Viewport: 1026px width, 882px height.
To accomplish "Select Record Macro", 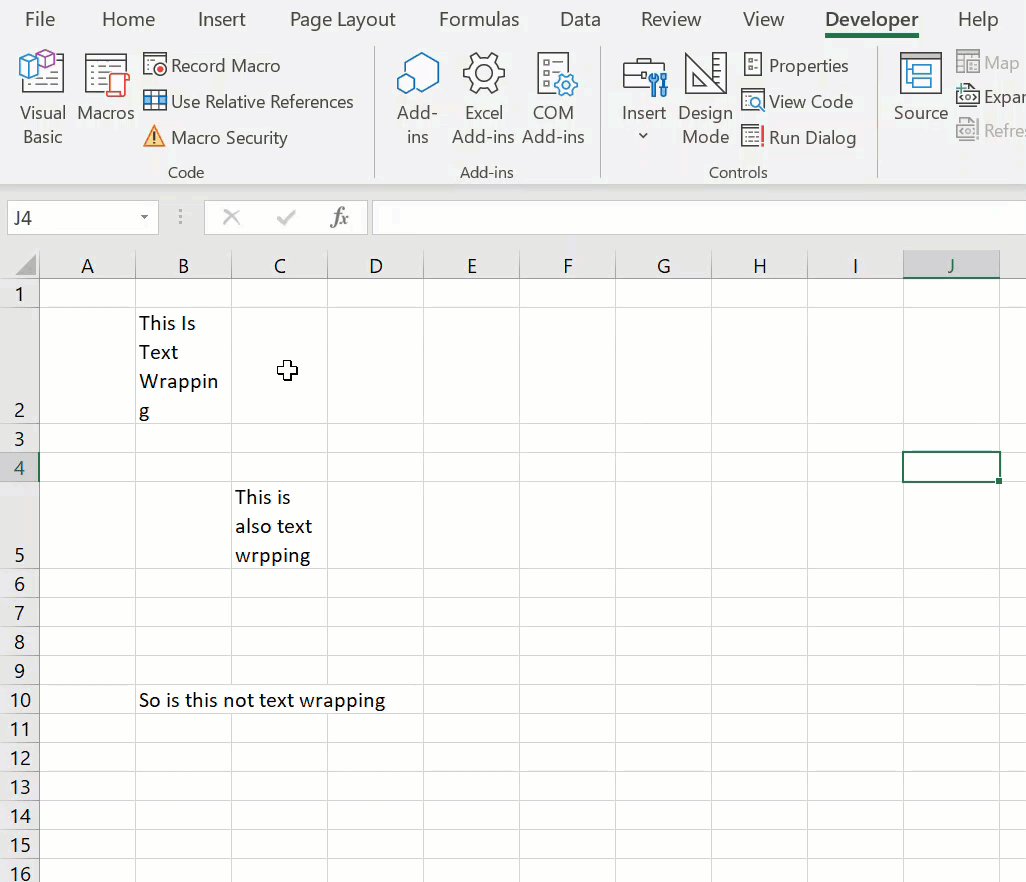I will tap(212, 65).
